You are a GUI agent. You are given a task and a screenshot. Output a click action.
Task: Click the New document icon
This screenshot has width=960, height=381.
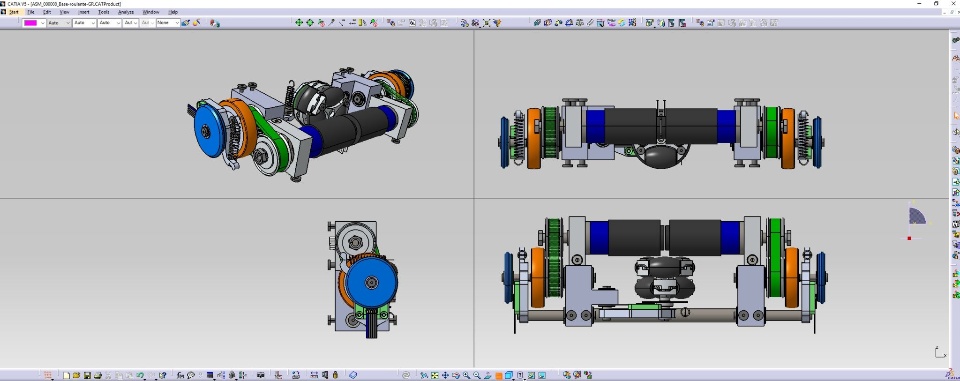point(66,375)
